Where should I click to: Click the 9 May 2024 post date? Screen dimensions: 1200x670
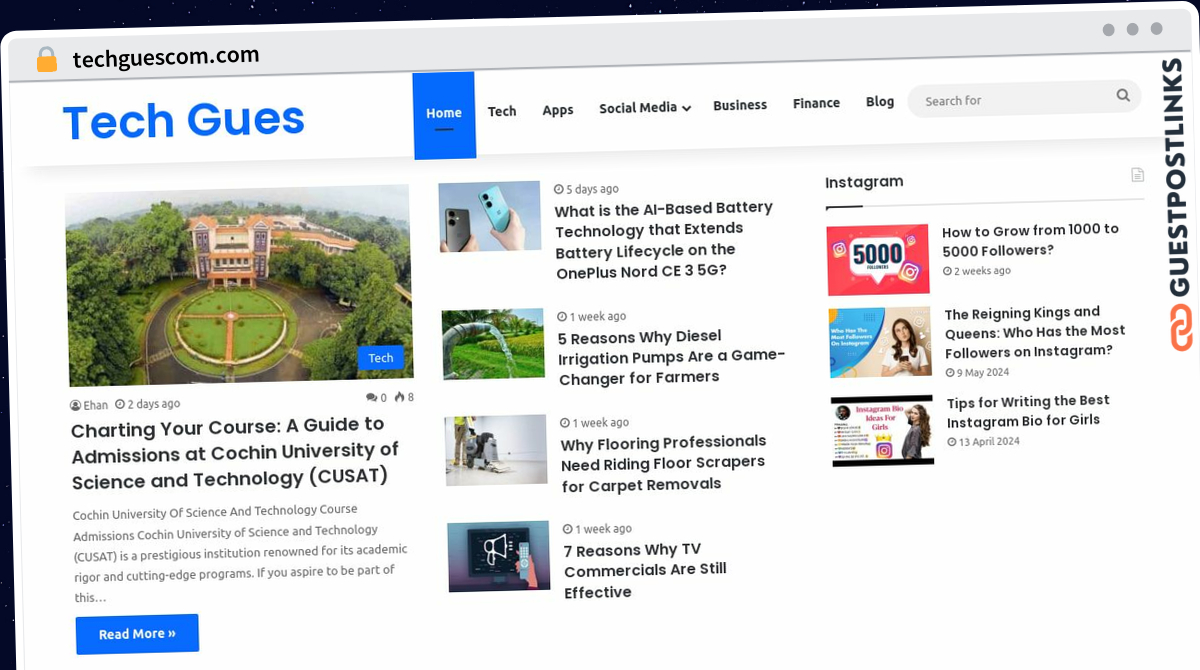point(977,372)
